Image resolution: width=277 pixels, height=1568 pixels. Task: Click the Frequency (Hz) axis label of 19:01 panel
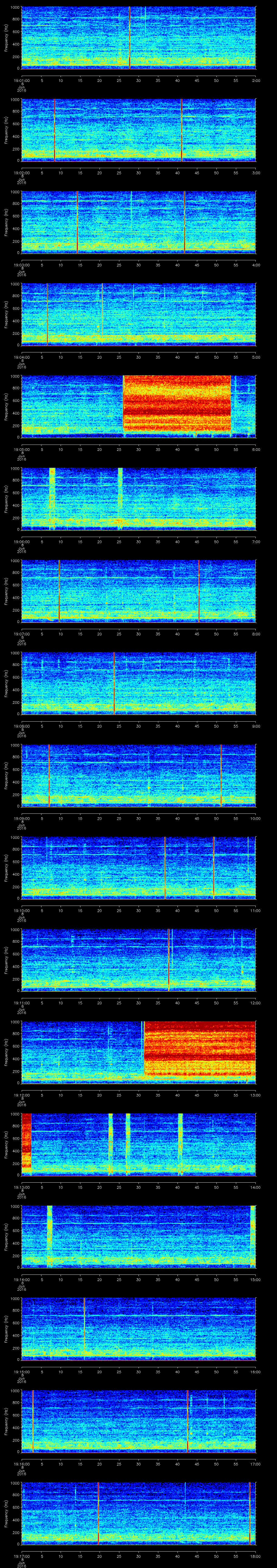(6, 38)
